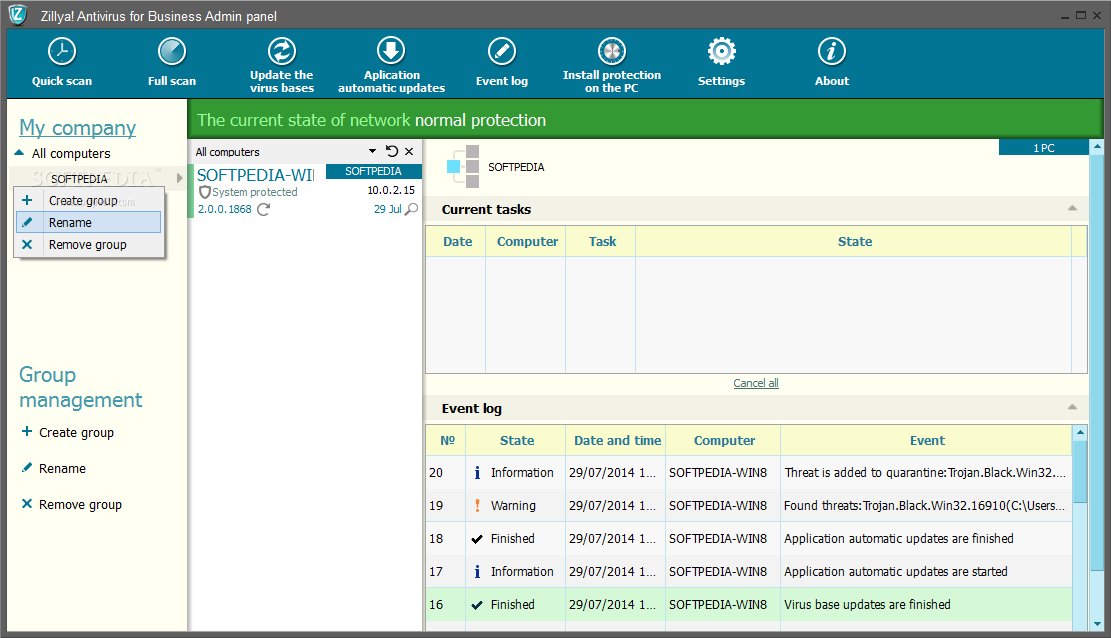Click the 29 Jul date text

(388, 209)
